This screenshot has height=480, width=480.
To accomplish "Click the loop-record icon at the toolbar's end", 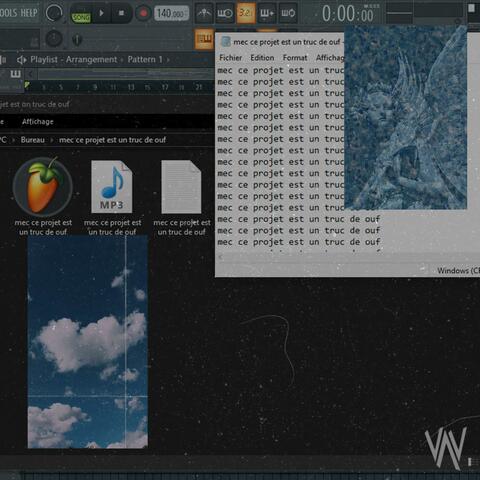I will tap(288, 13).
